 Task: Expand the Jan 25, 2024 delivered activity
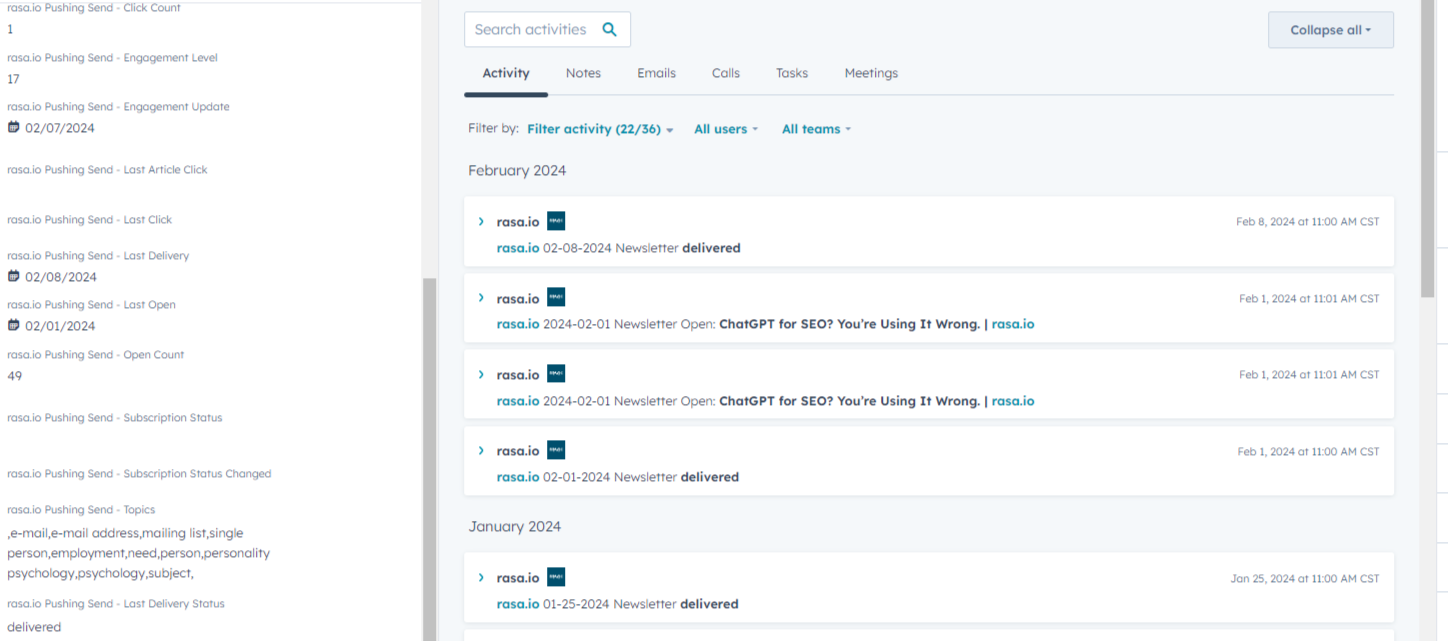coord(481,578)
